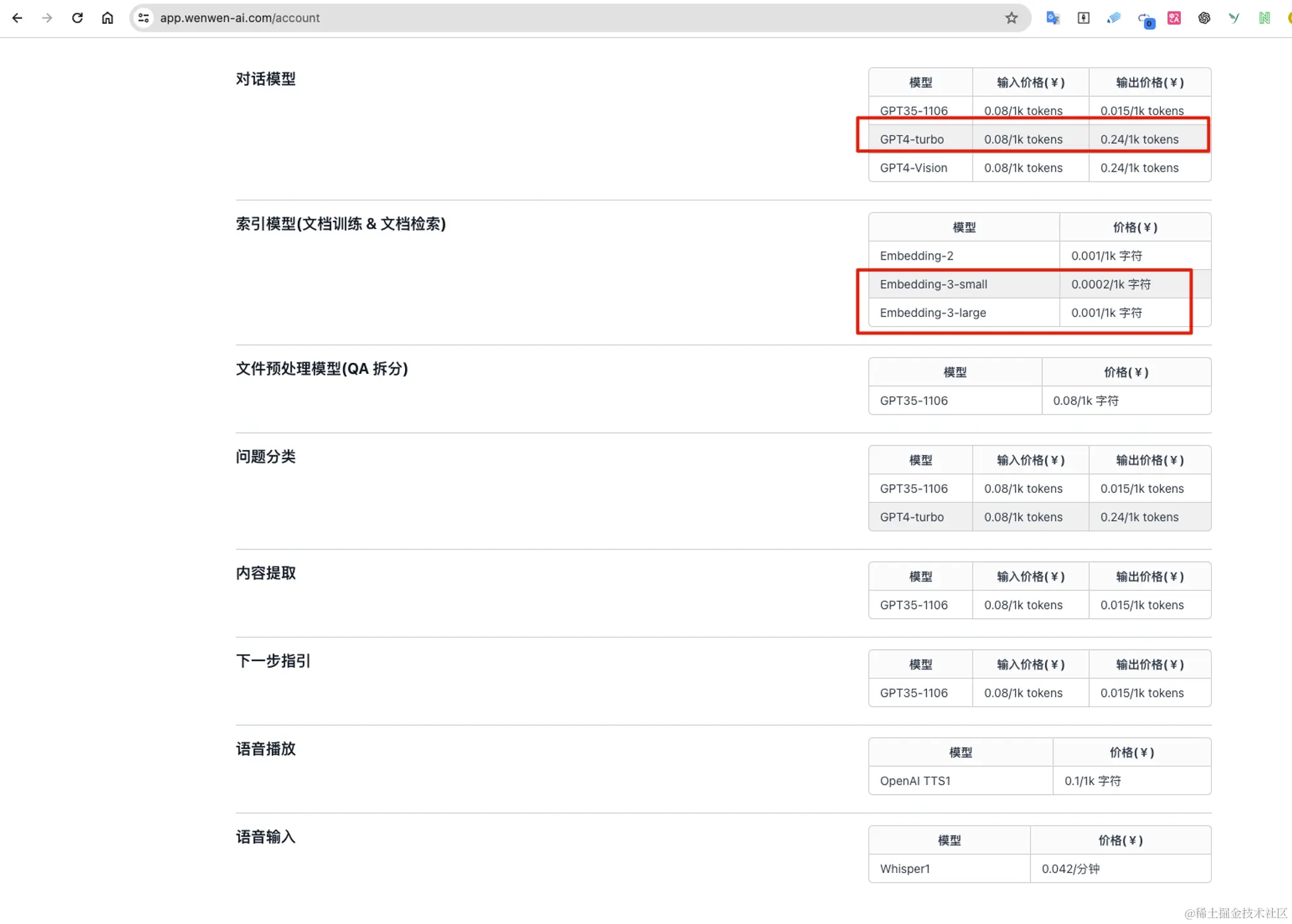Viewport: 1292px width, 924px height.
Task: Click the 0.0002/1k 字符 price cell
Action: pyautogui.click(x=1135, y=284)
